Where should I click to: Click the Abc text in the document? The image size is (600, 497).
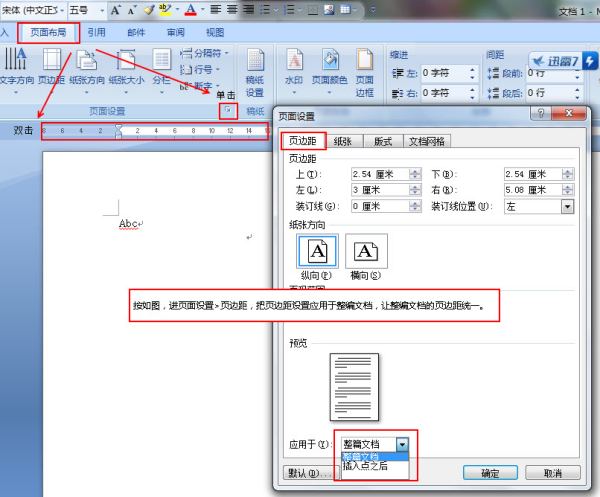tap(128, 223)
